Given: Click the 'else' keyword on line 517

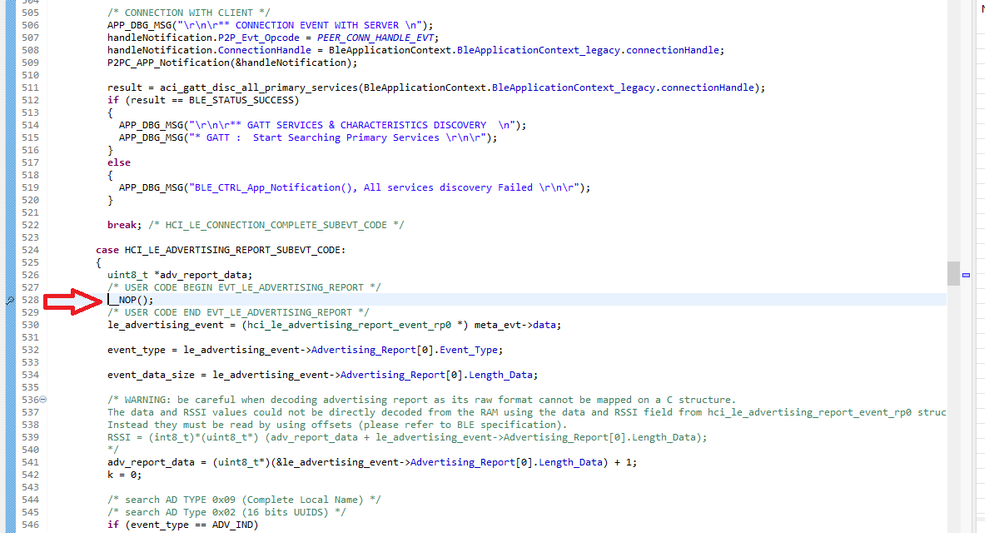Looking at the screenshot, I should 119,162.
